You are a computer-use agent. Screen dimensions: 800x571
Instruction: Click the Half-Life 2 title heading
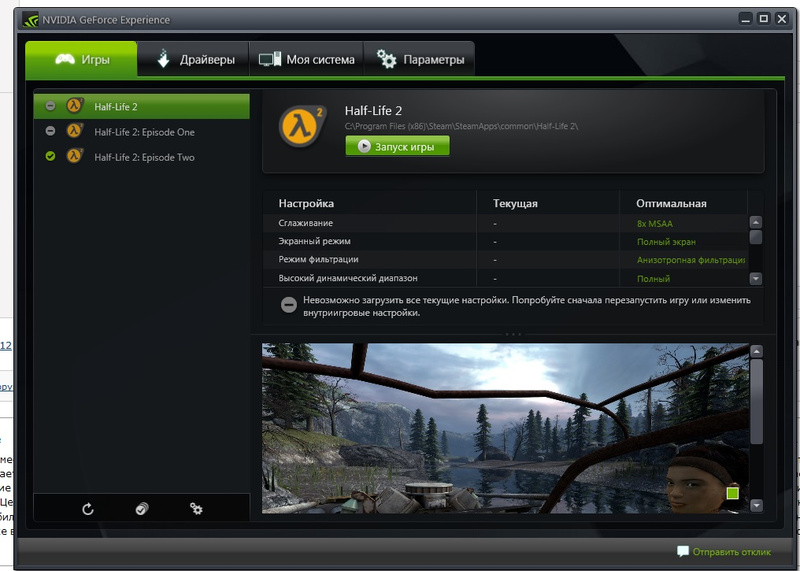pos(373,111)
